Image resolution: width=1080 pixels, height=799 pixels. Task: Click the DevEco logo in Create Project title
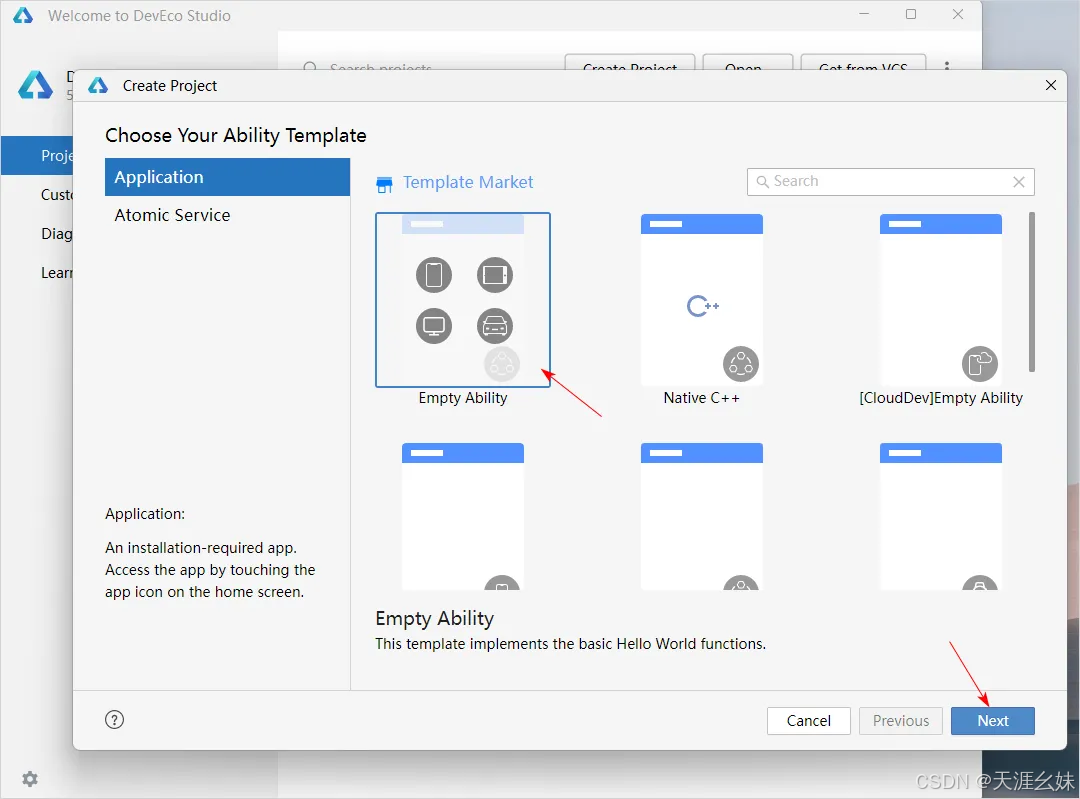coord(98,85)
